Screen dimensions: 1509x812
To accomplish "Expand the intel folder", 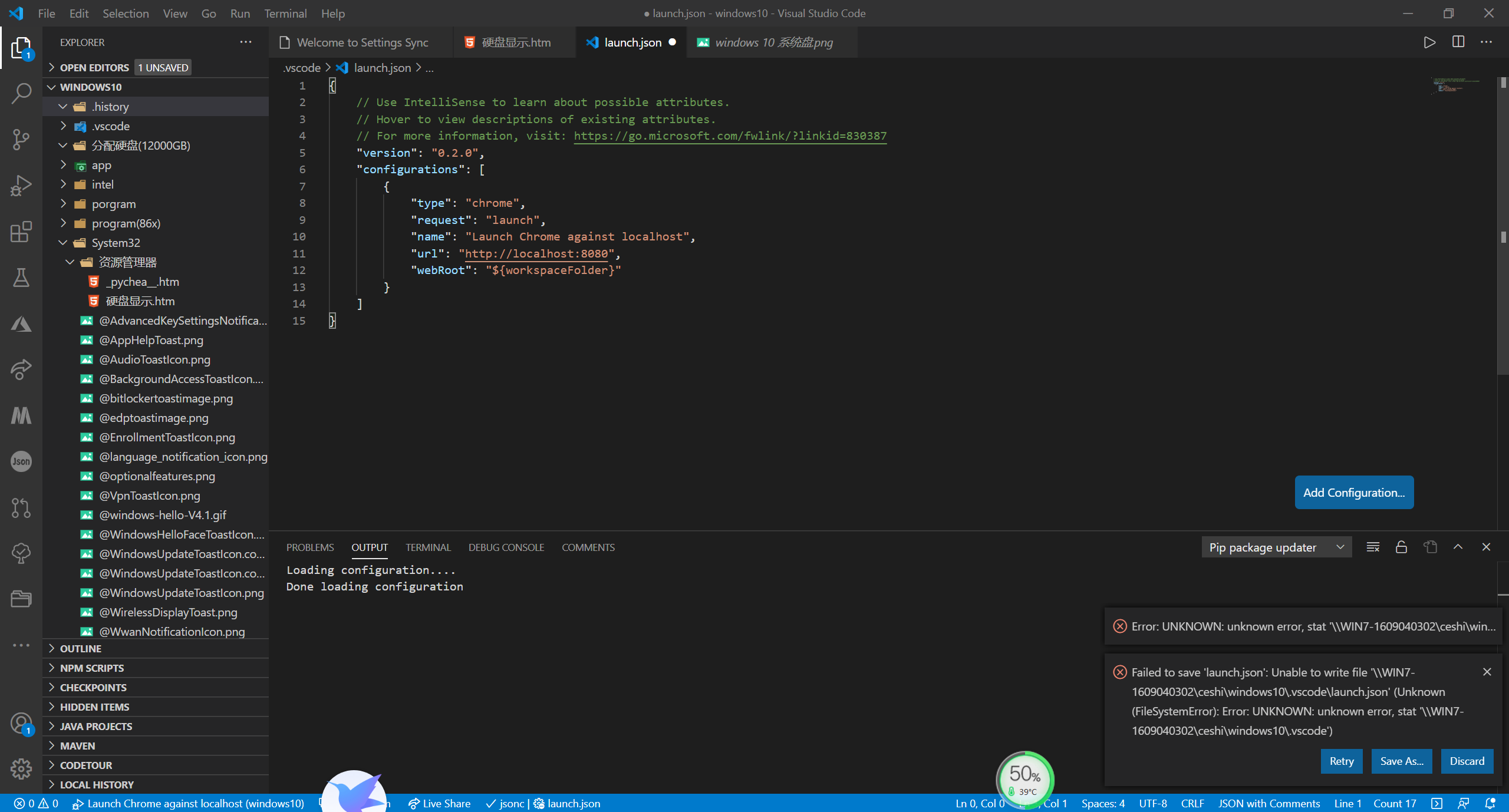I will coord(156,184).
